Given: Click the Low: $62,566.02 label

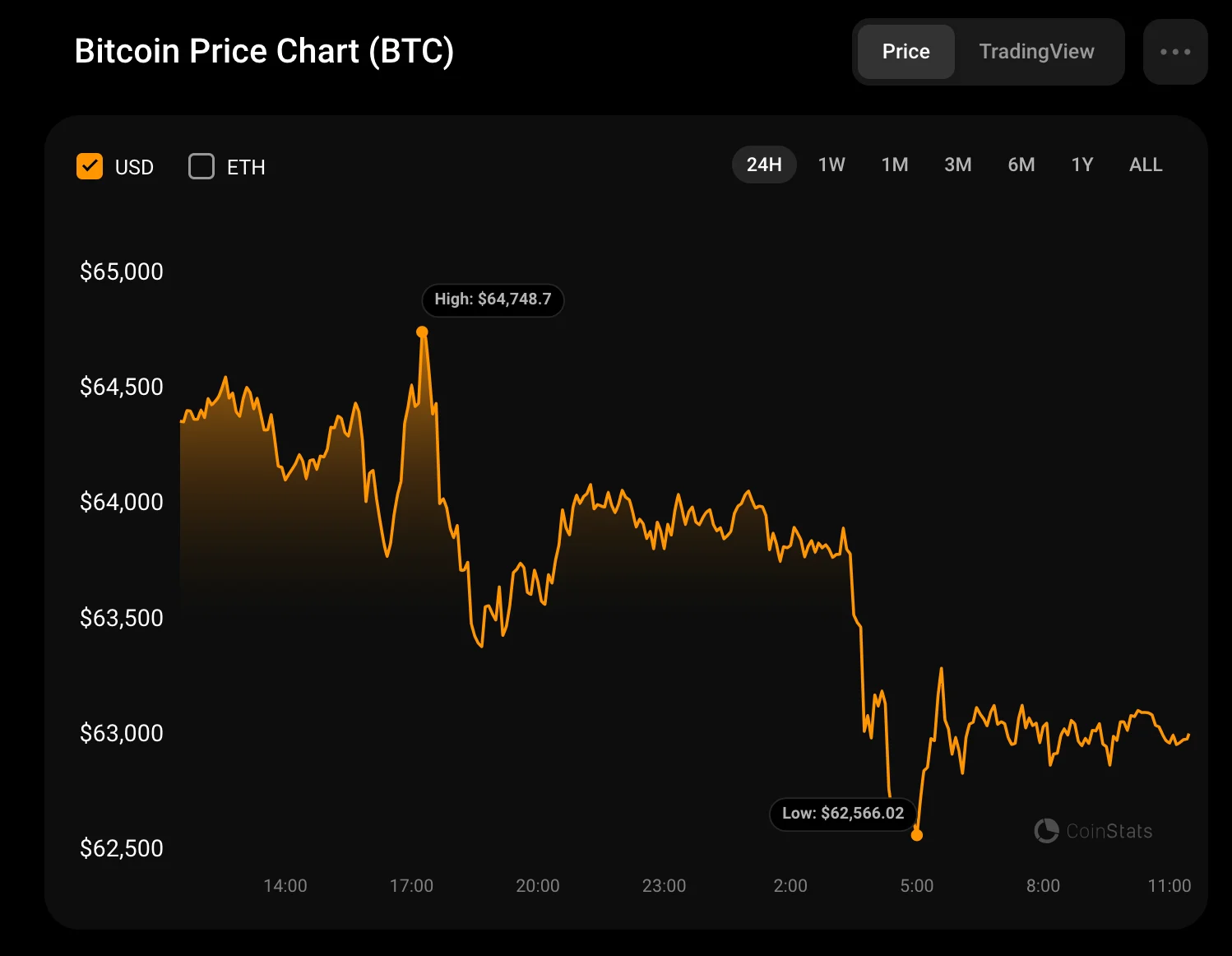Looking at the screenshot, I should point(842,814).
